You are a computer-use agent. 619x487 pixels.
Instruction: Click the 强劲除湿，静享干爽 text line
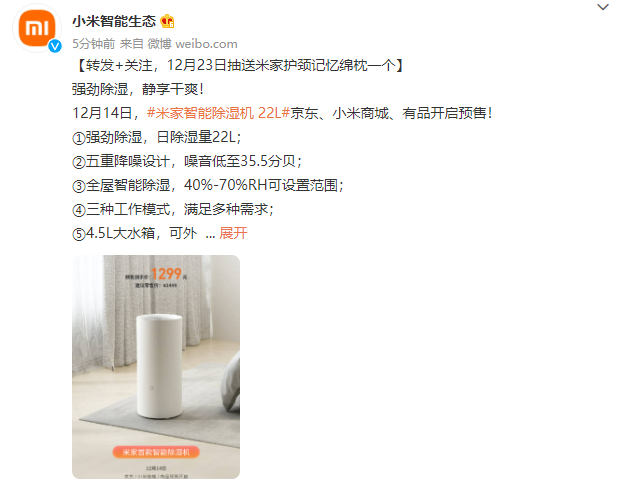pyautogui.click(x=138, y=89)
